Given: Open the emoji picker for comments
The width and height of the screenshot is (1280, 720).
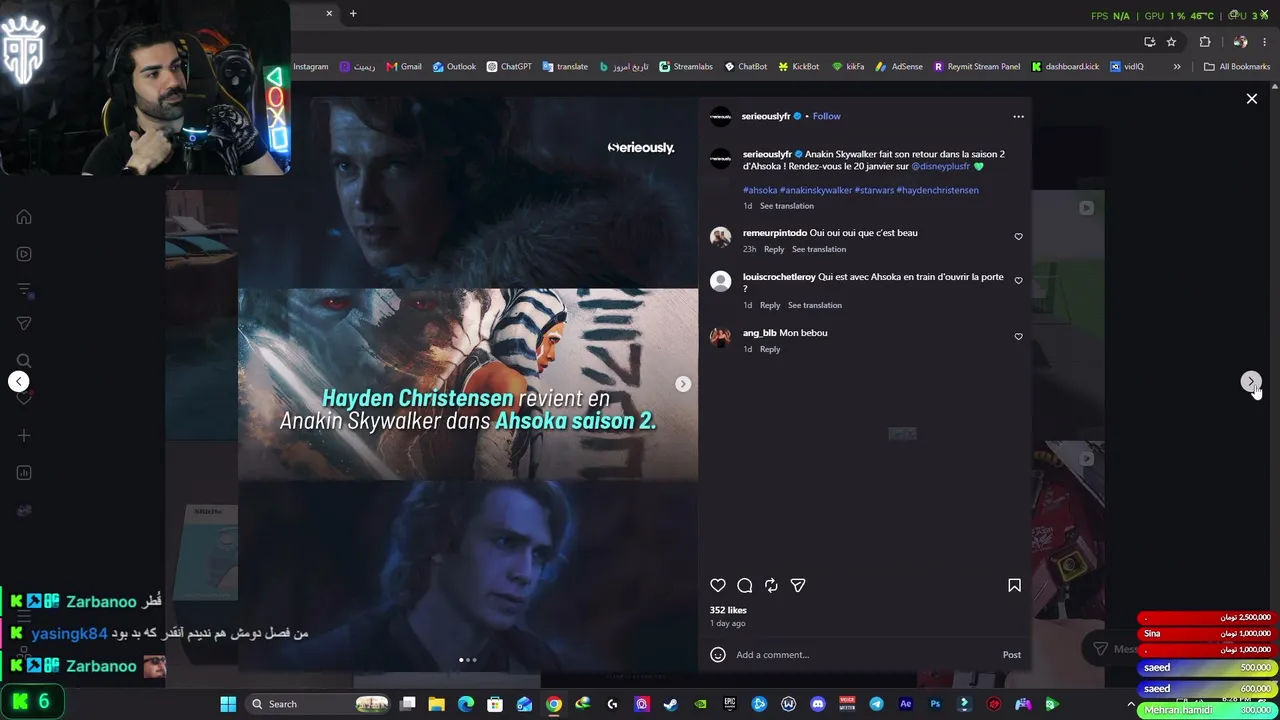Looking at the screenshot, I should tap(717, 655).
